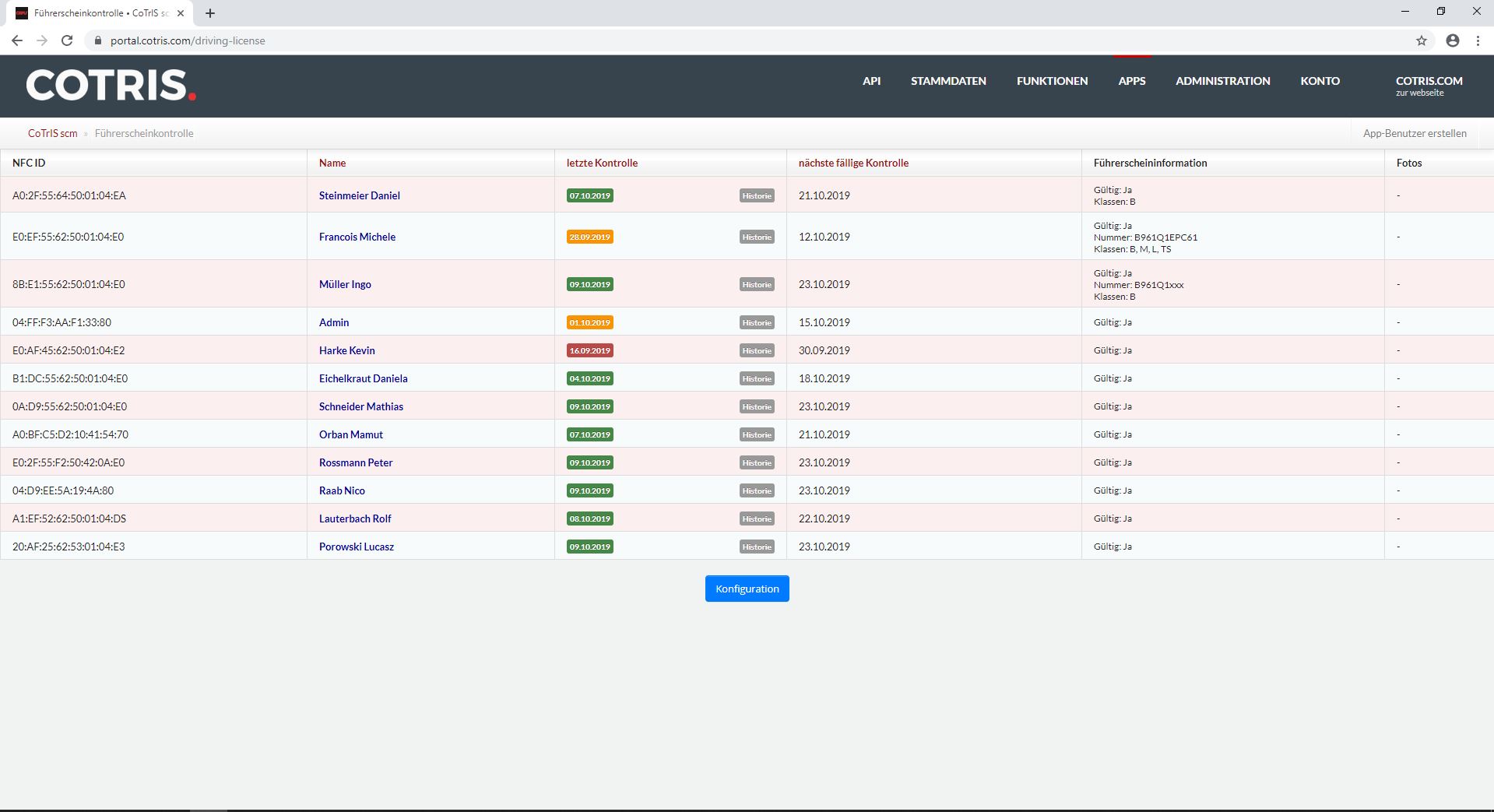The image size is (1494, 812).
Task: Open a new browser tab with plus icon
Action: point(209,13)
